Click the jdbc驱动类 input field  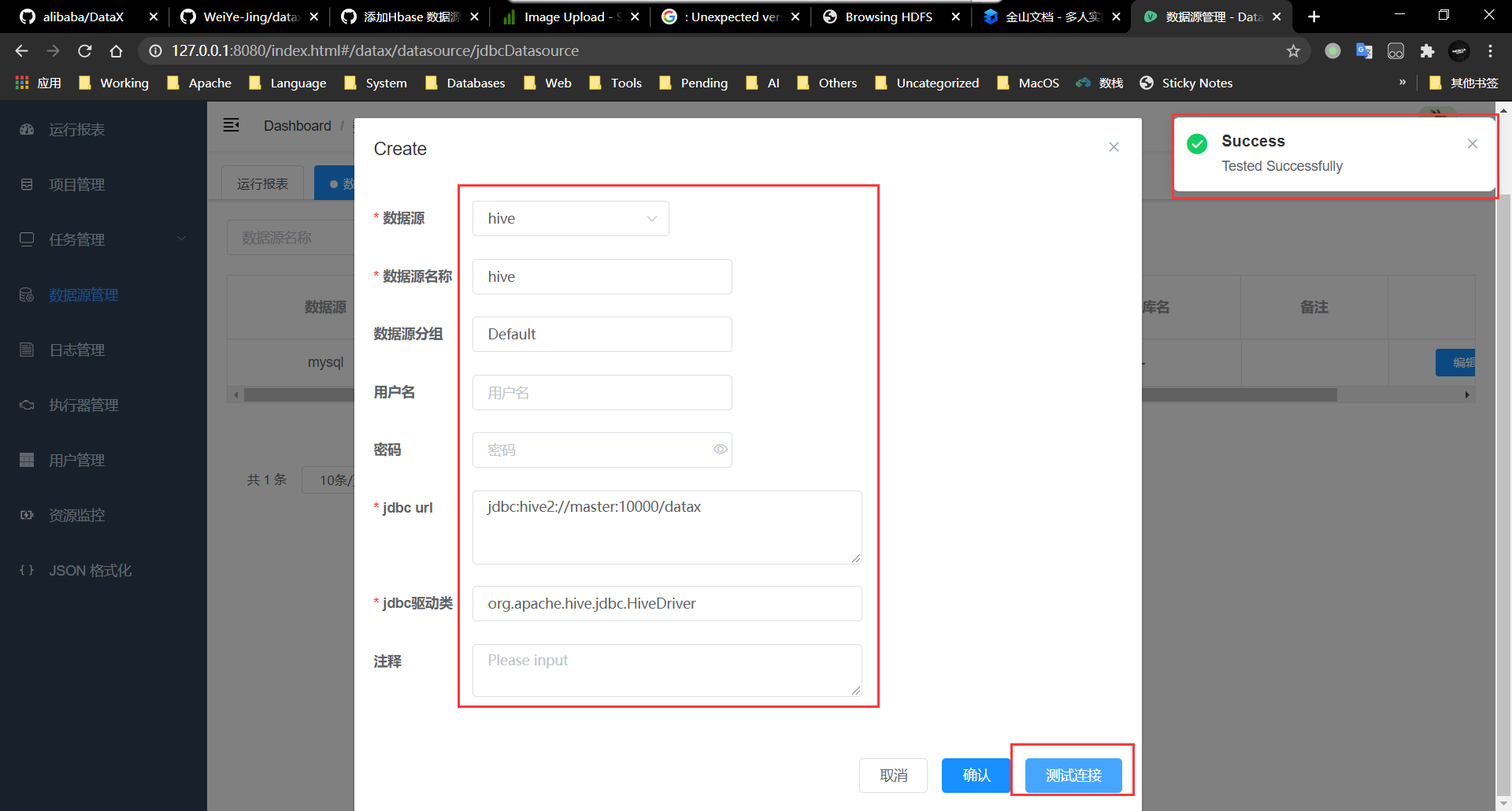pyautogui.click(x=667, y=603)
